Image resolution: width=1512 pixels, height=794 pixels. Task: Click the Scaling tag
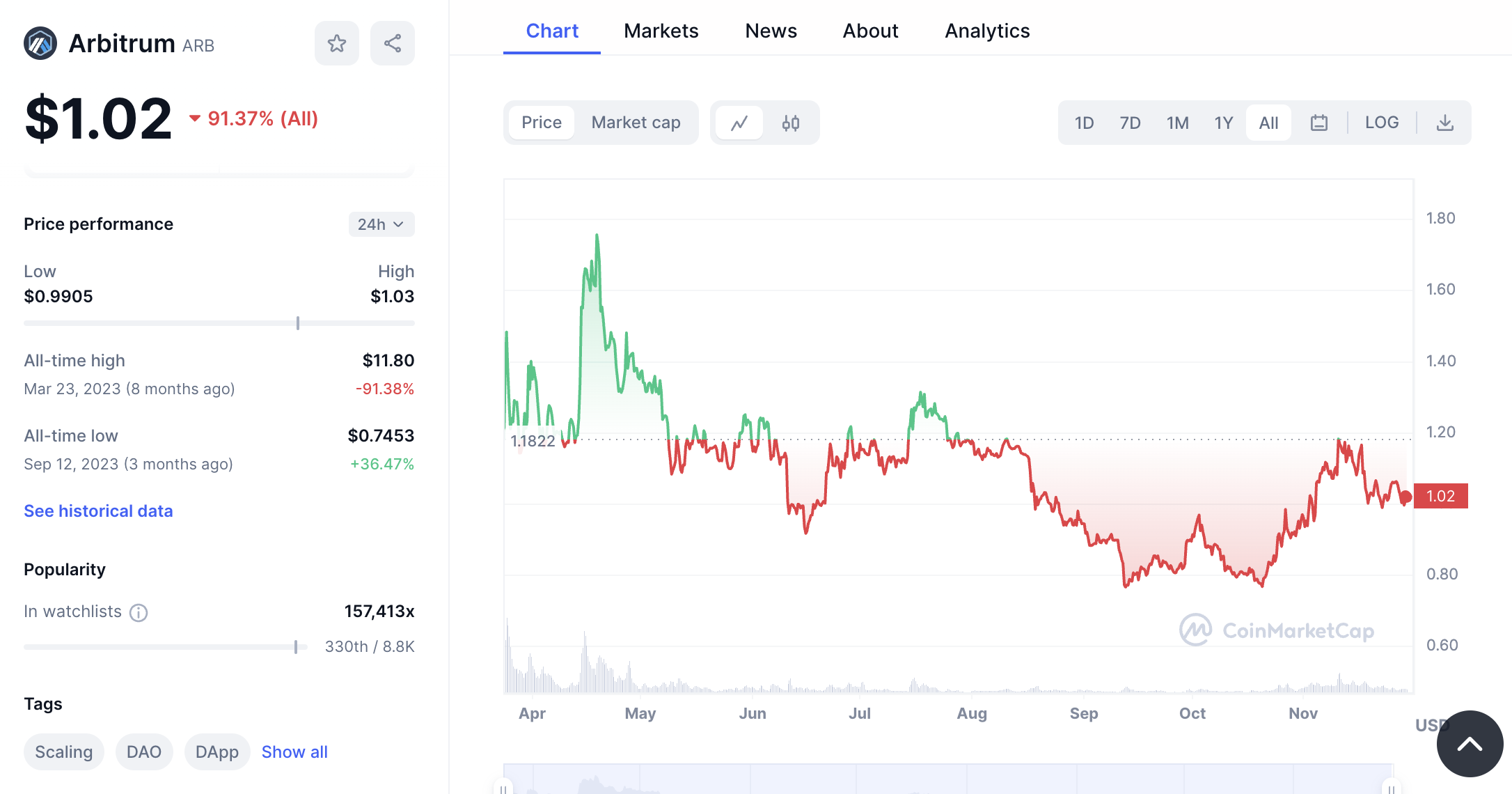[63, 752]
